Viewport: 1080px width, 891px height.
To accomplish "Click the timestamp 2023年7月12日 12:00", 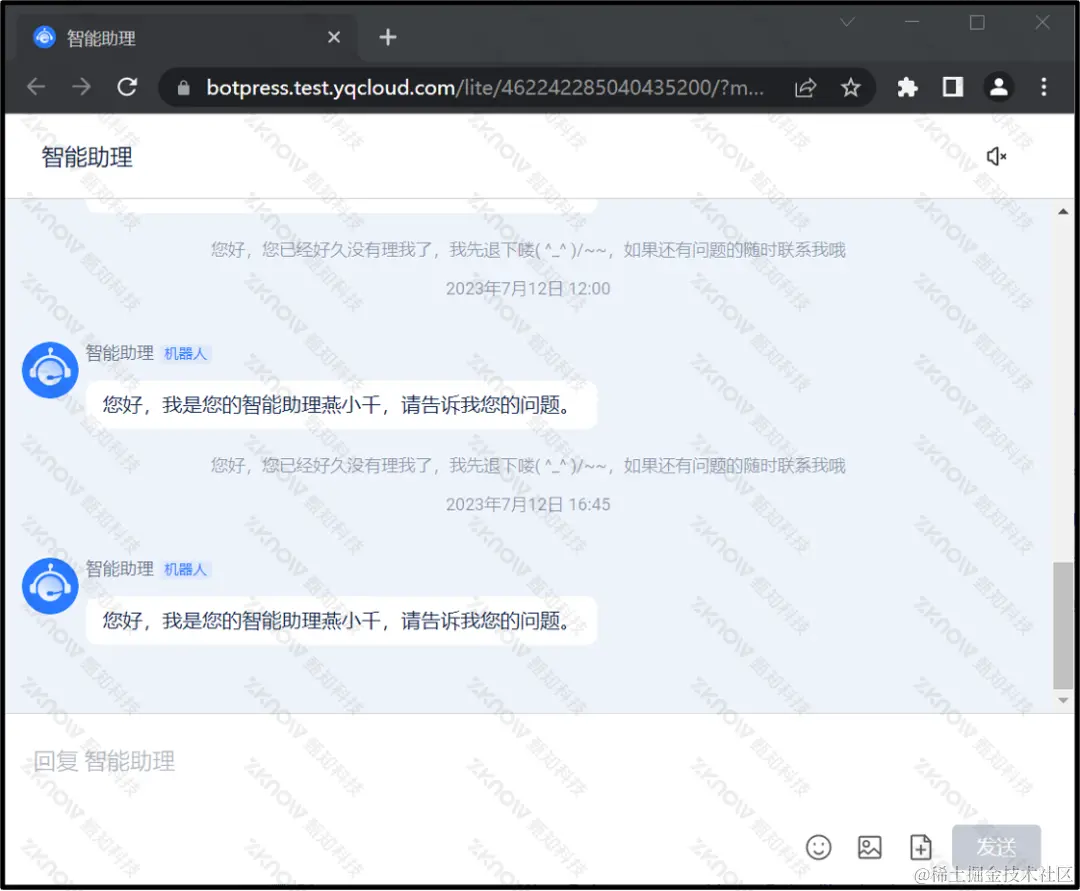I will click(x=528, y=289).
